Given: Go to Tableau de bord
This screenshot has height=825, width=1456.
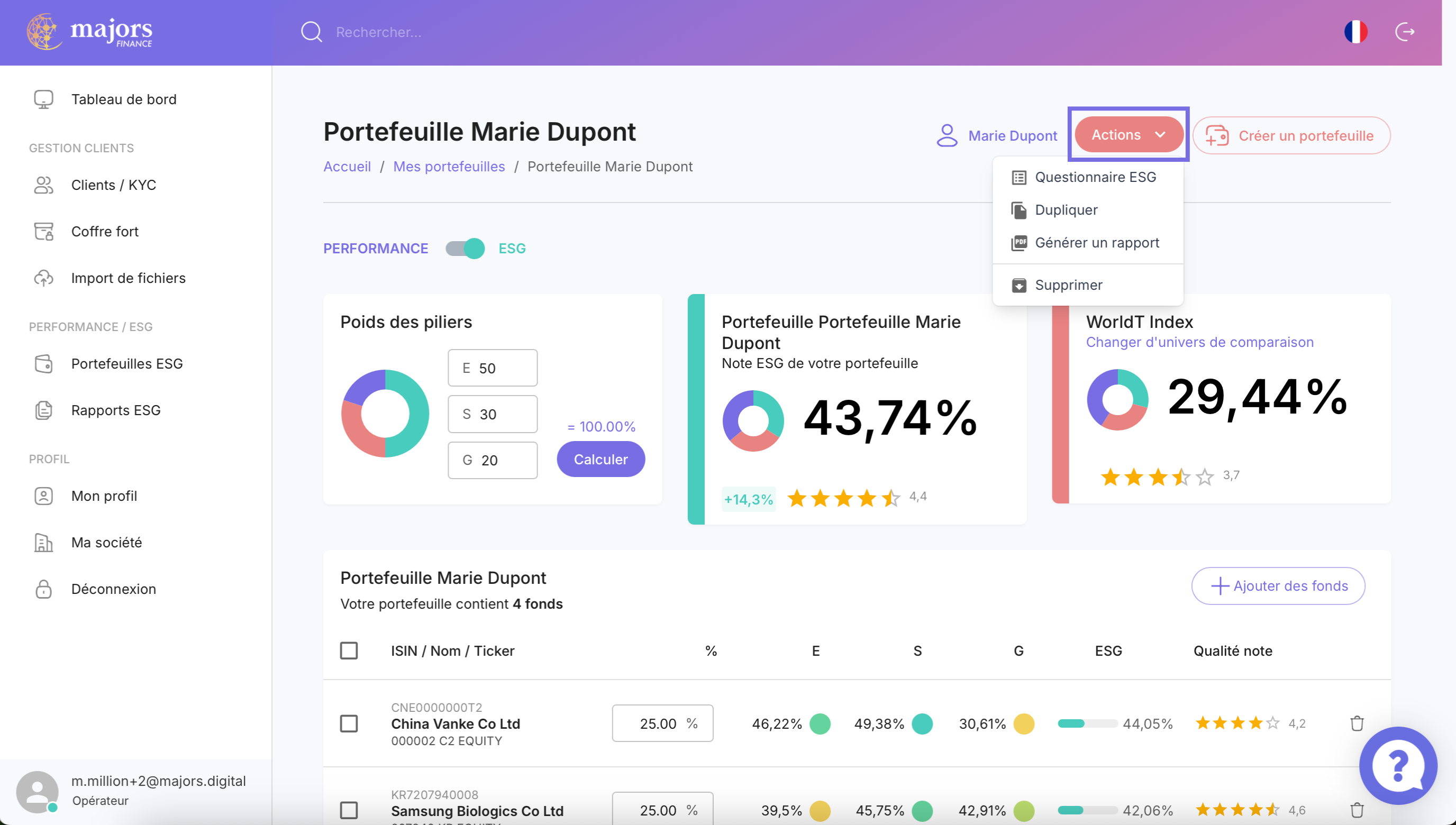Looking at the screenshot, I should [124, 99].
